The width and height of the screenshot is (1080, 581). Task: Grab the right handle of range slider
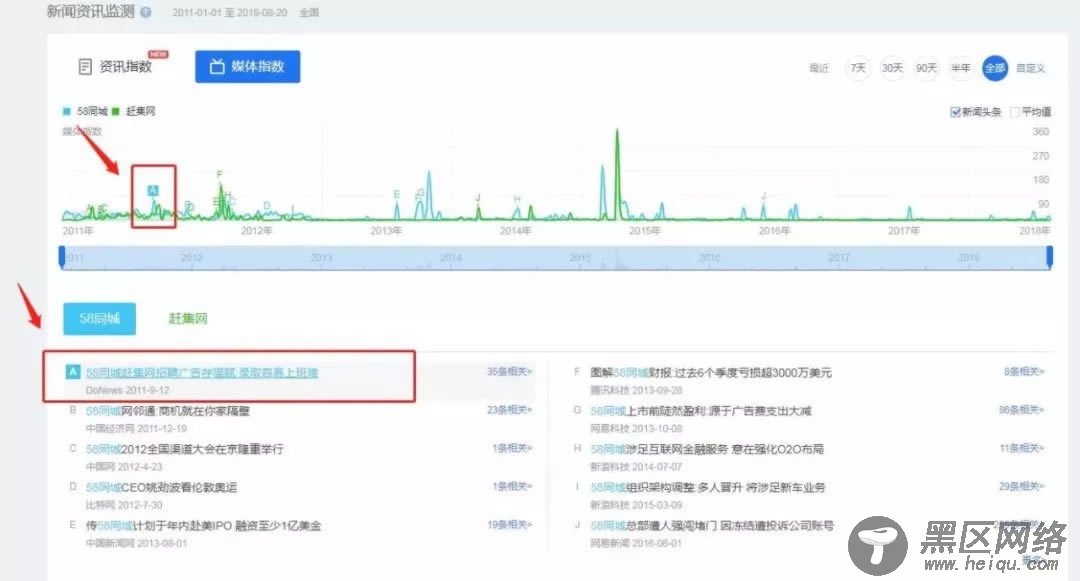point(1050,257)
